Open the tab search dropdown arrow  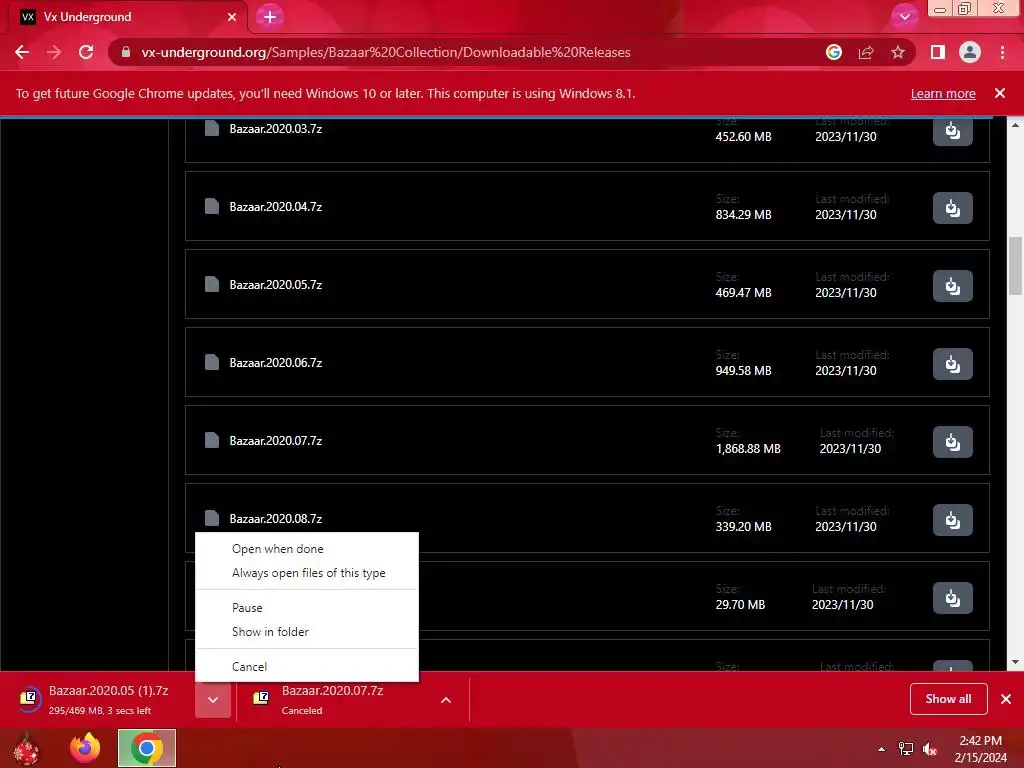point(904,17)
